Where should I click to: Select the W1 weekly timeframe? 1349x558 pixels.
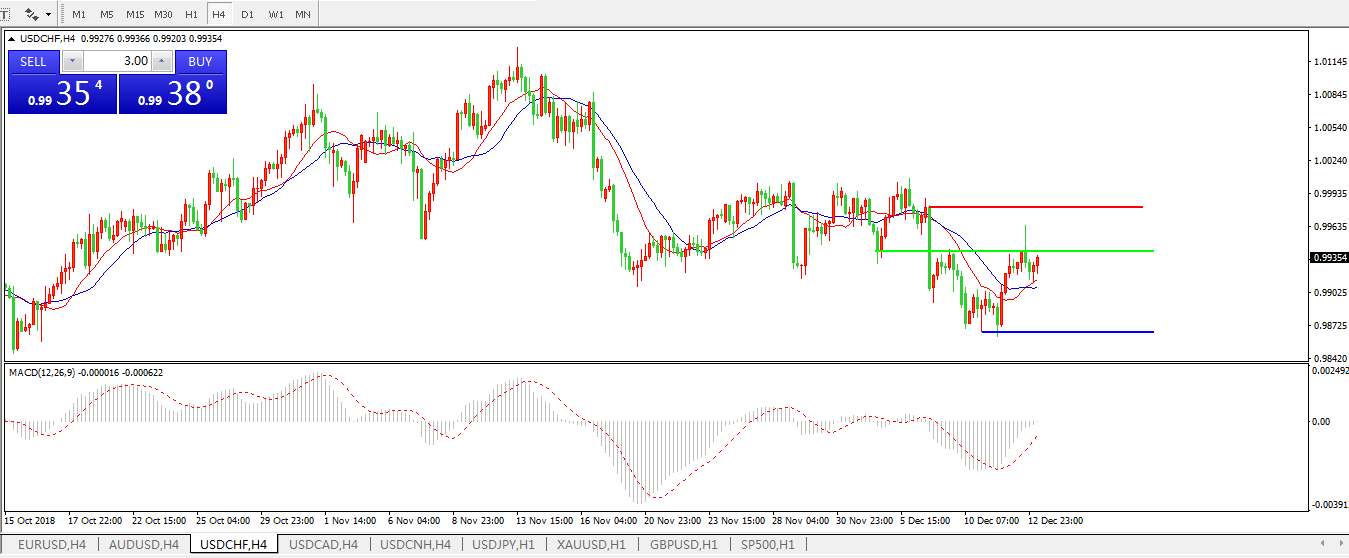click(x=275, y=15)
